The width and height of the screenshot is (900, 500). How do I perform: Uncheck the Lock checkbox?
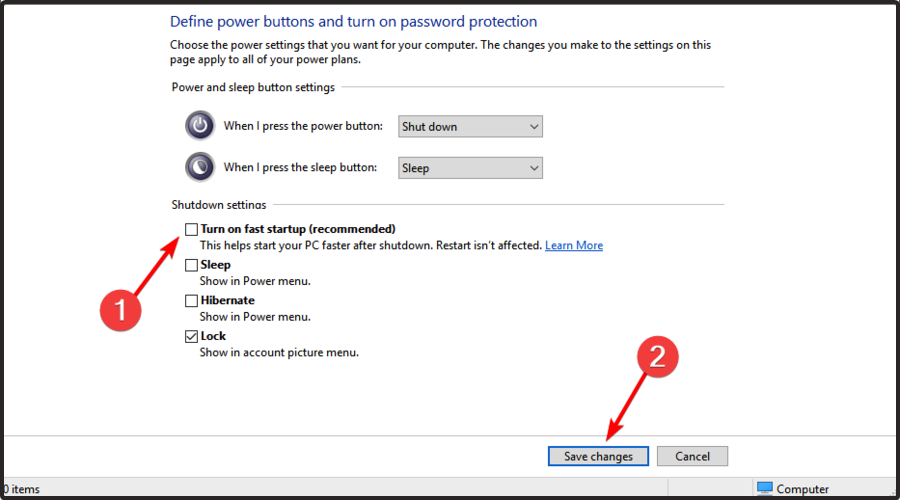pyautogui.click(x=191, y=336)
